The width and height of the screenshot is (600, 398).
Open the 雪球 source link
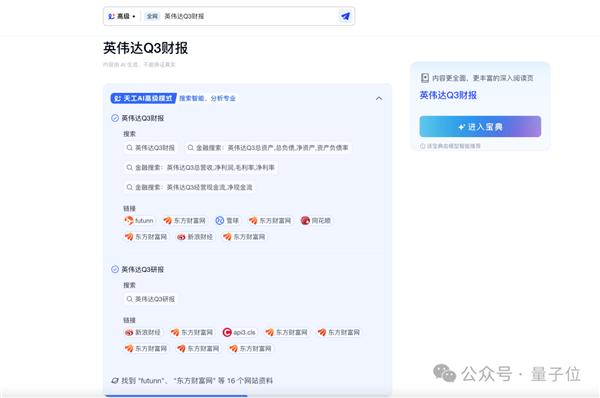pyautogui.click(x=227, y=220)
